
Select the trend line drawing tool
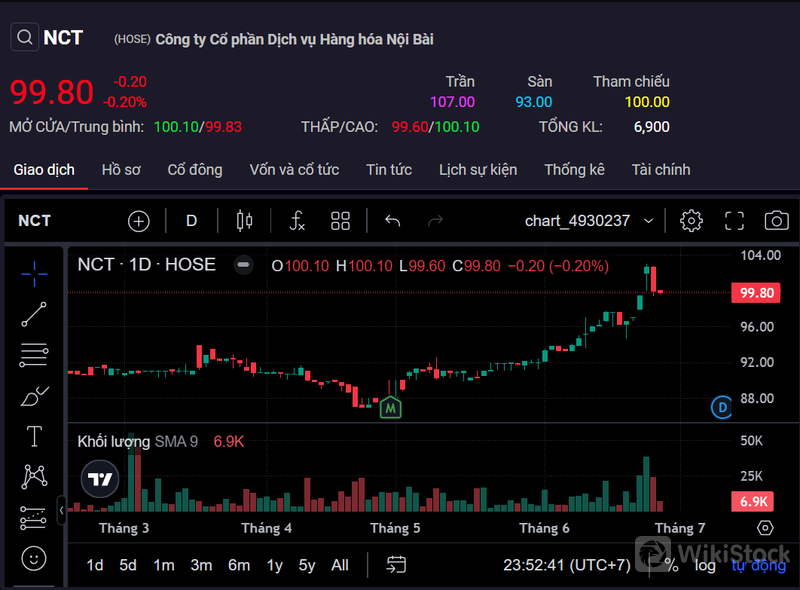click(34, 313)
